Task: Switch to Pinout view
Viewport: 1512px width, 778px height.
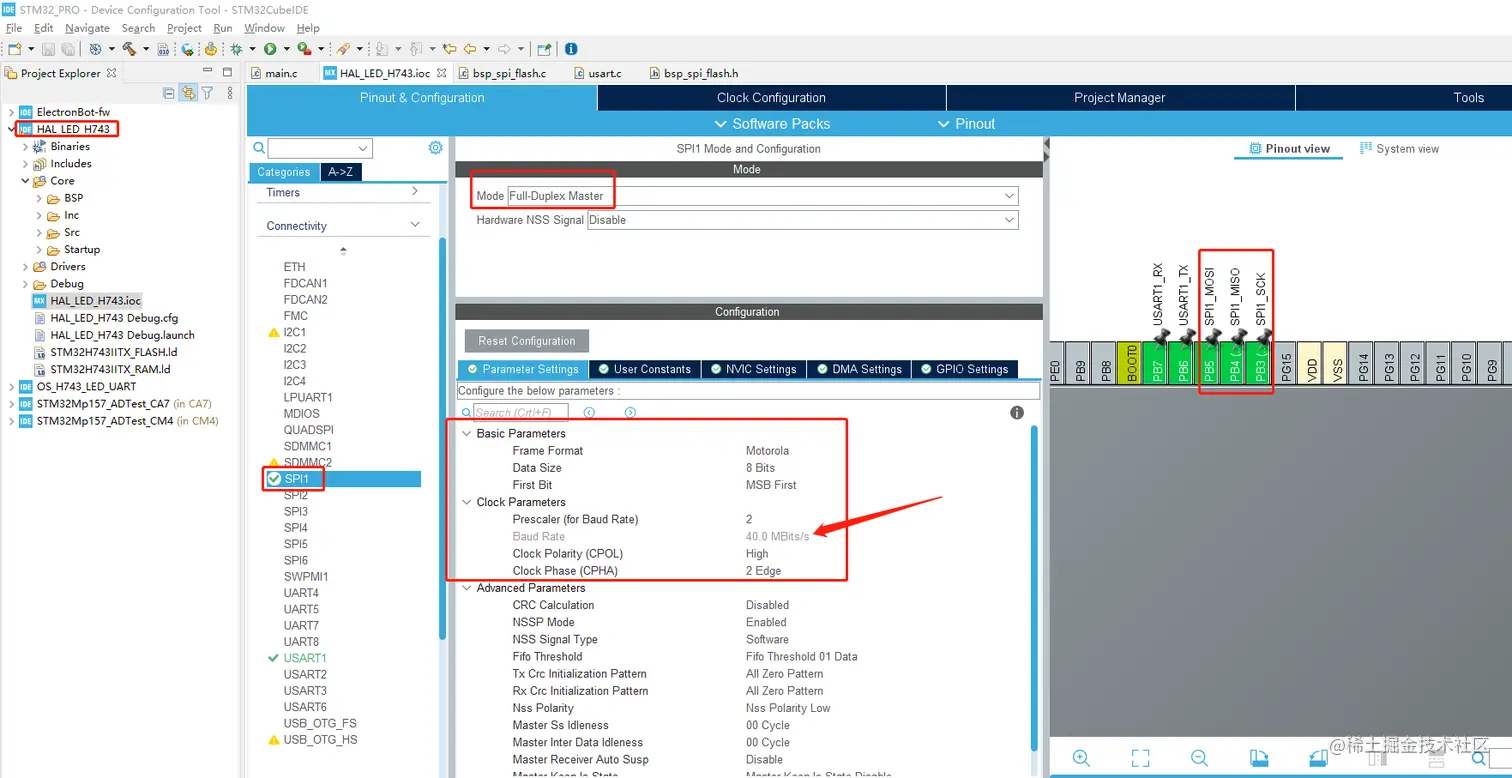Action: [1289, 149]
